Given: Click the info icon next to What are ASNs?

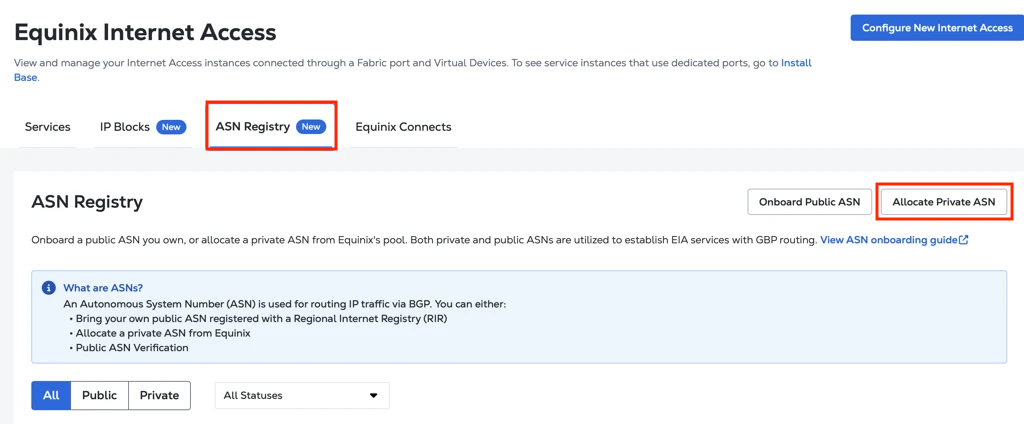Looking at the screenshot, I should [48, 288].
